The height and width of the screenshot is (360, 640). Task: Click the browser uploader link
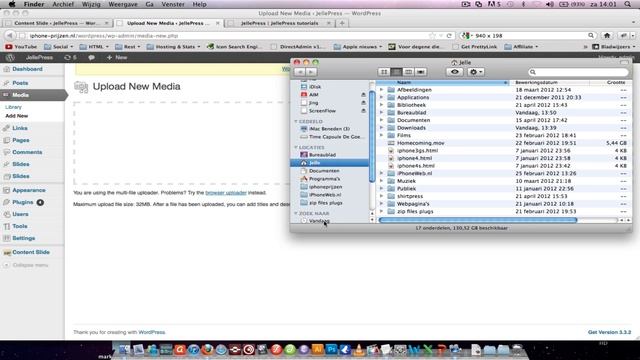point(226,193)
